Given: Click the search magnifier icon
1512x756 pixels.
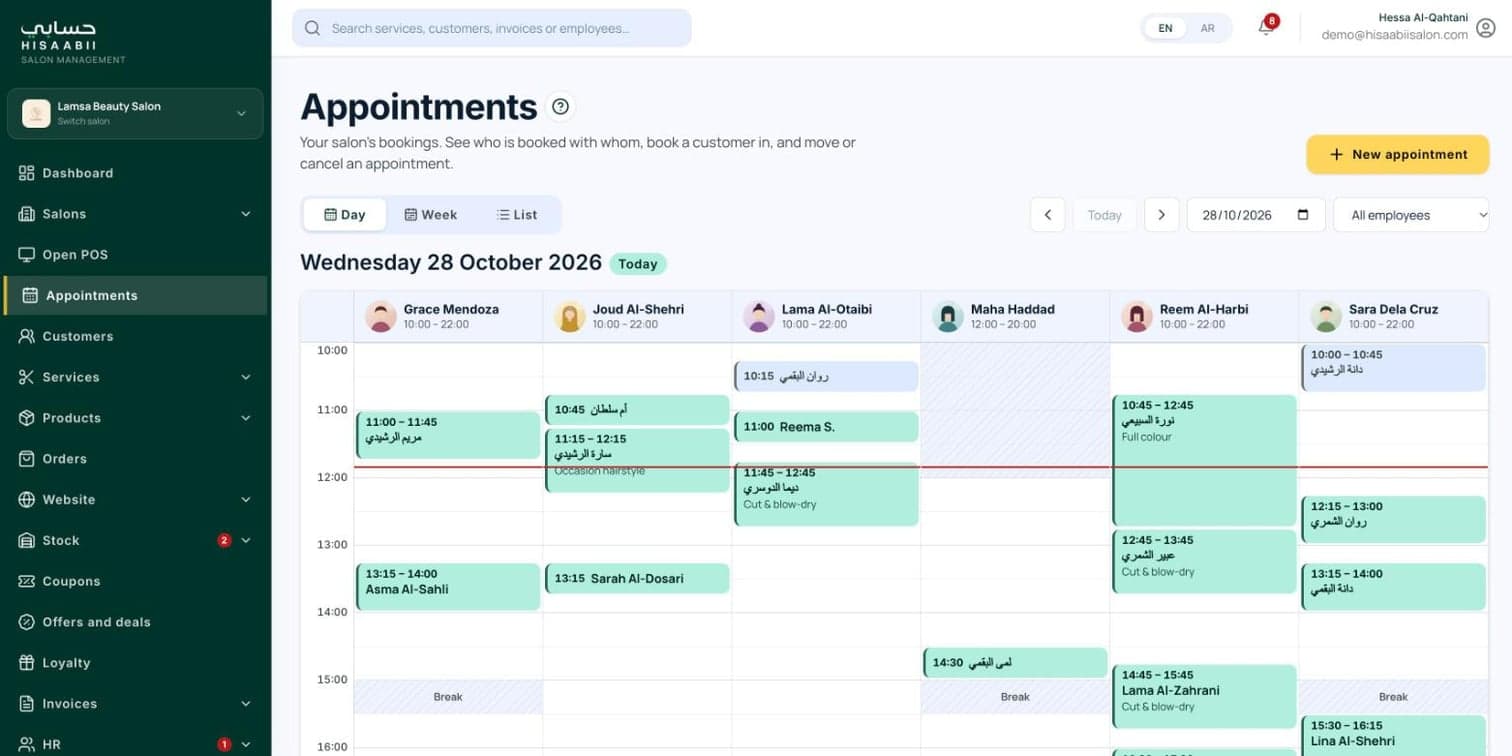Looking at the screenshot, I should tap(313, 28).
